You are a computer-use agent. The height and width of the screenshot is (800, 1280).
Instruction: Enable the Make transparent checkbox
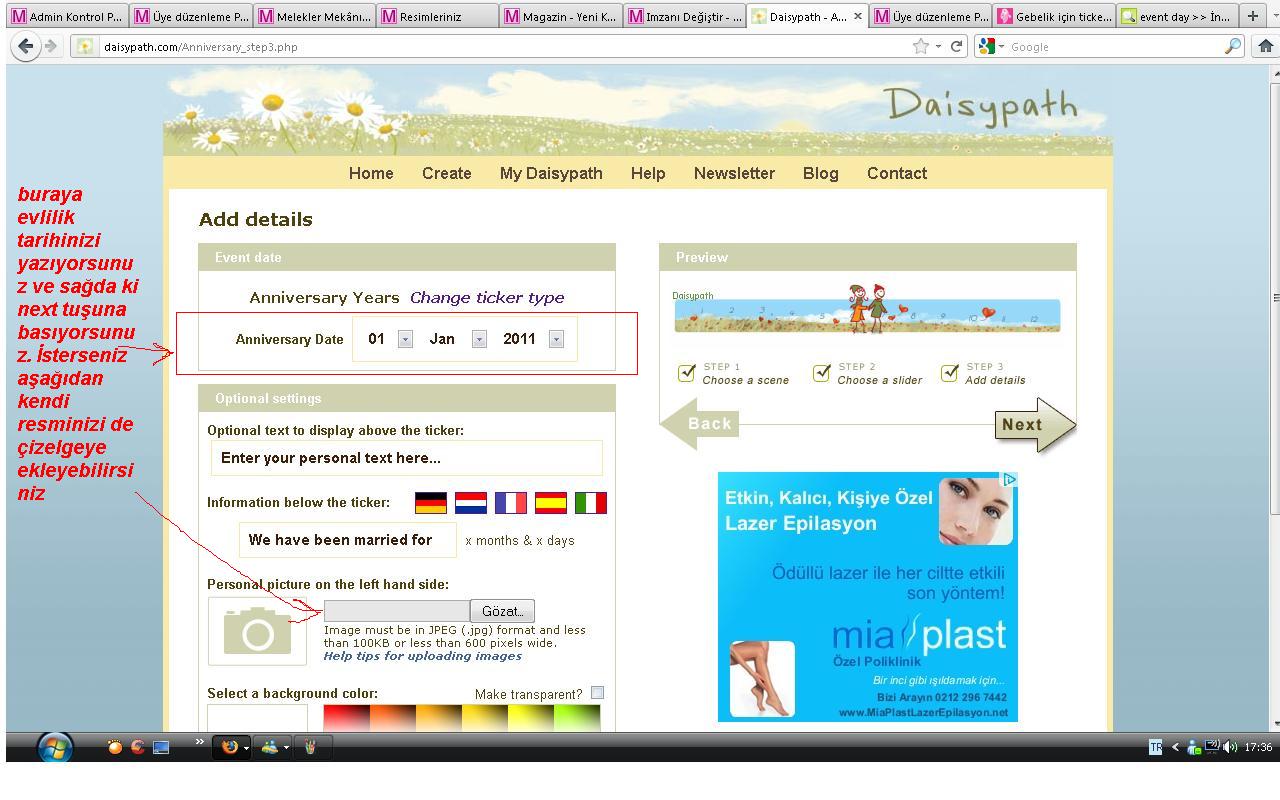pyautogui.click(x=597, y=693)
